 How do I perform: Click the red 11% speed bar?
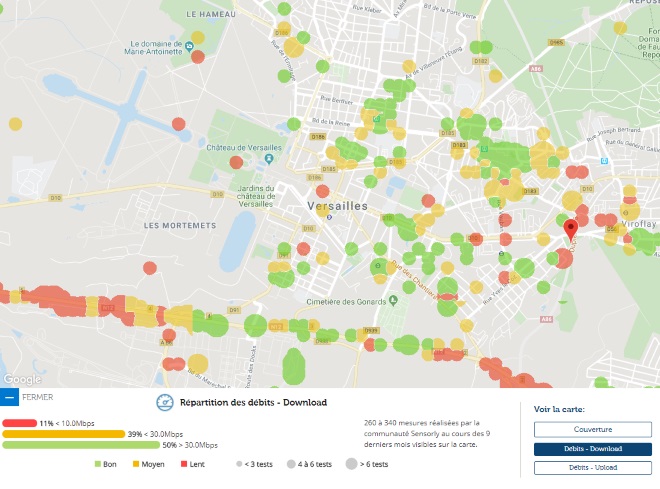[x=19, y=423]
